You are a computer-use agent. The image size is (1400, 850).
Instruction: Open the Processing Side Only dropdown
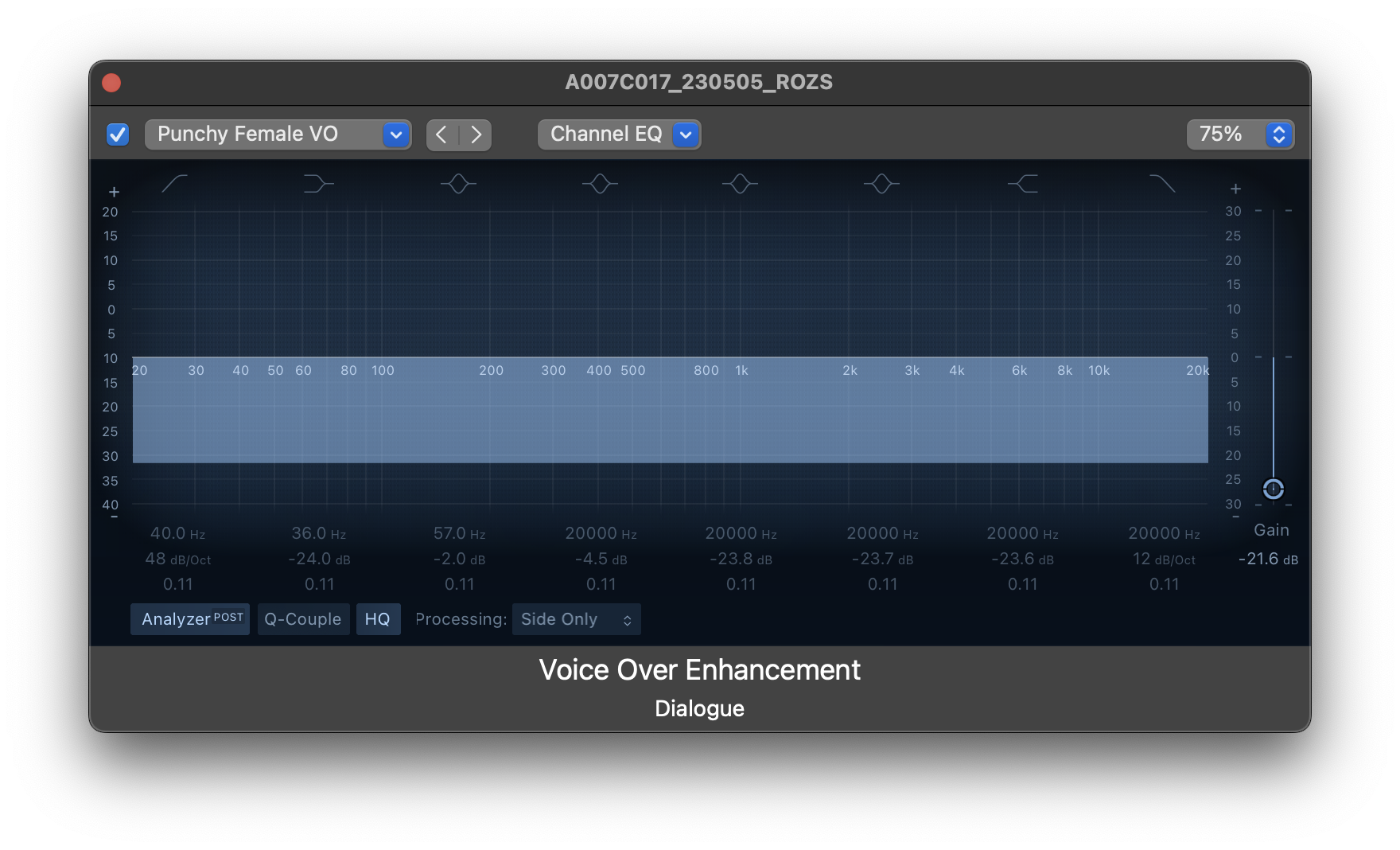[x=576, y=619]
